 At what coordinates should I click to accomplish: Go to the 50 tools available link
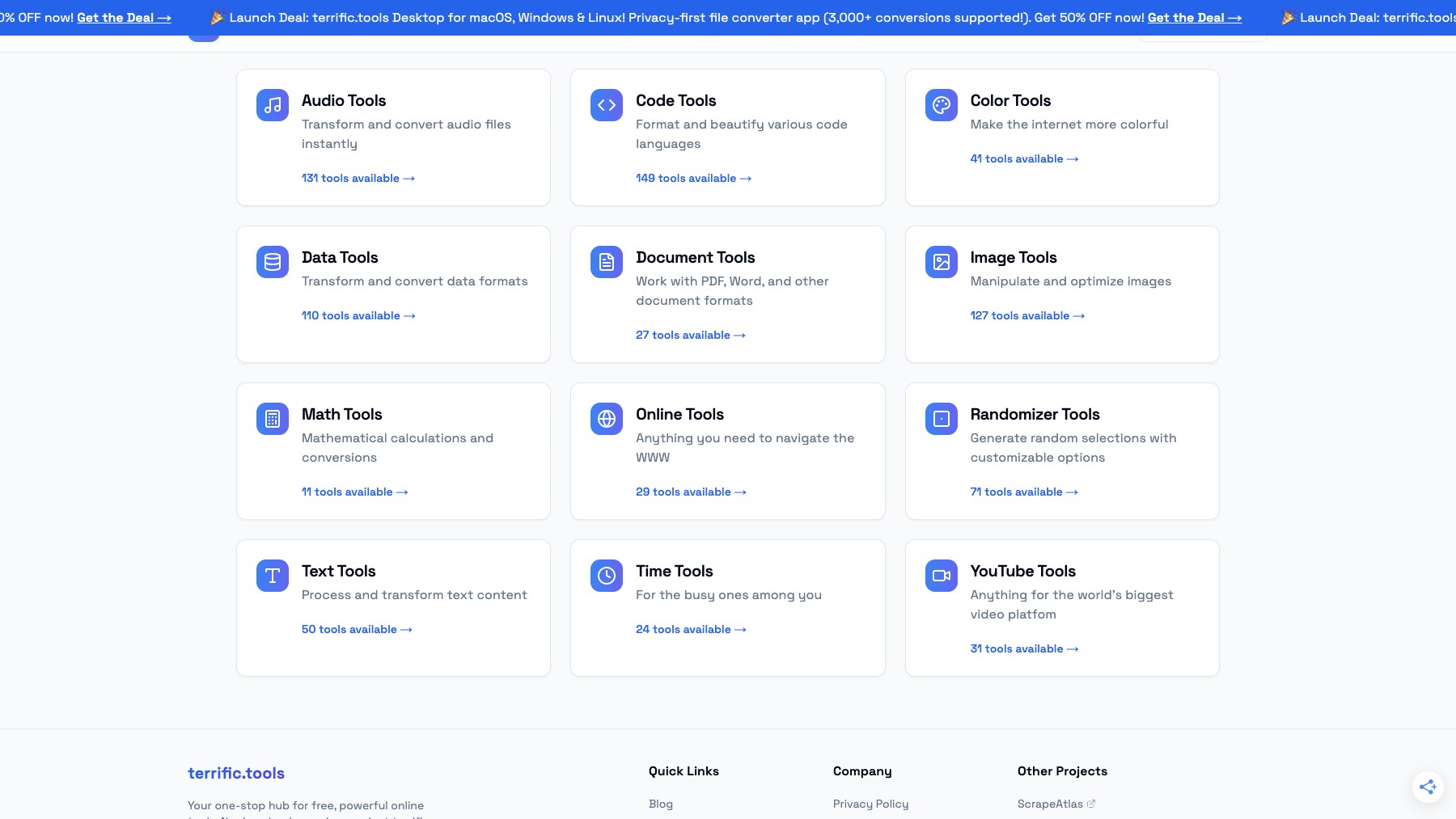[x=357, y=629]
